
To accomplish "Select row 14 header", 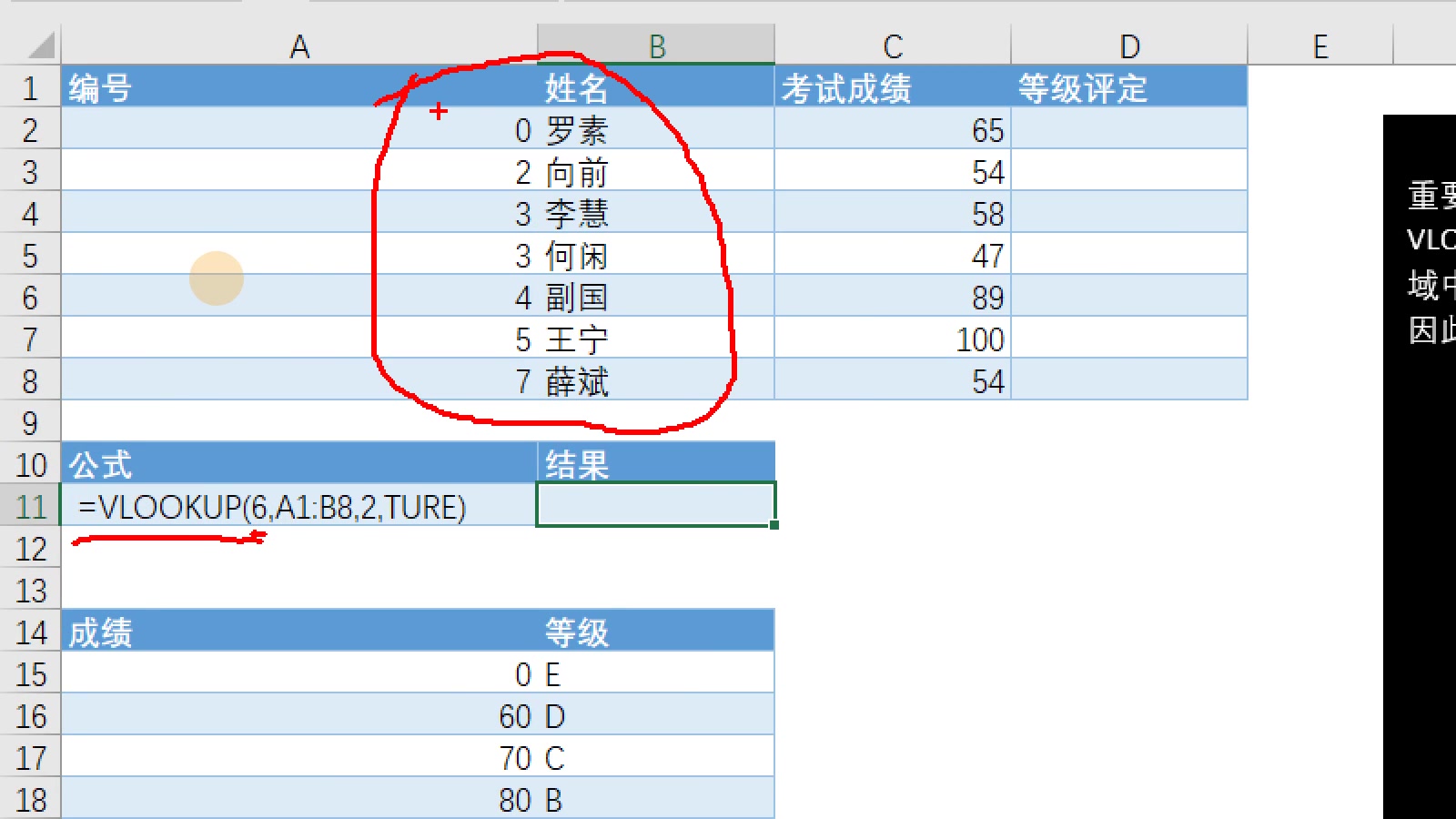I will 30,632.
